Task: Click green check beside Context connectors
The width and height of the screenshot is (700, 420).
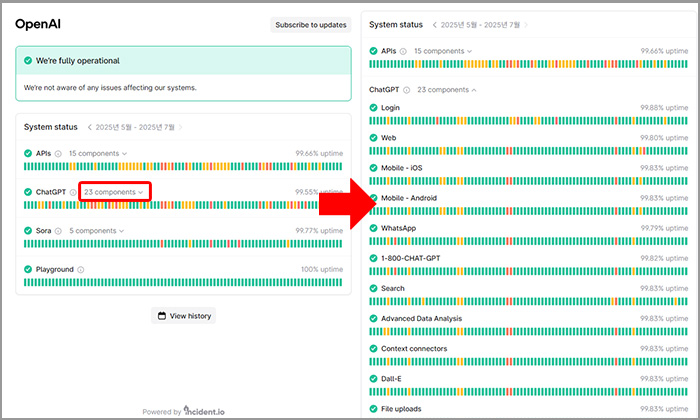Action: (373, 349)
